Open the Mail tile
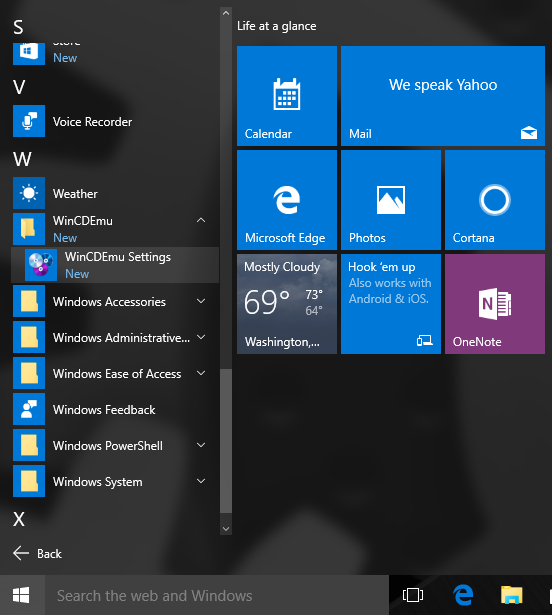The width and height of the screenshot is (552, 615). (443, 96)
